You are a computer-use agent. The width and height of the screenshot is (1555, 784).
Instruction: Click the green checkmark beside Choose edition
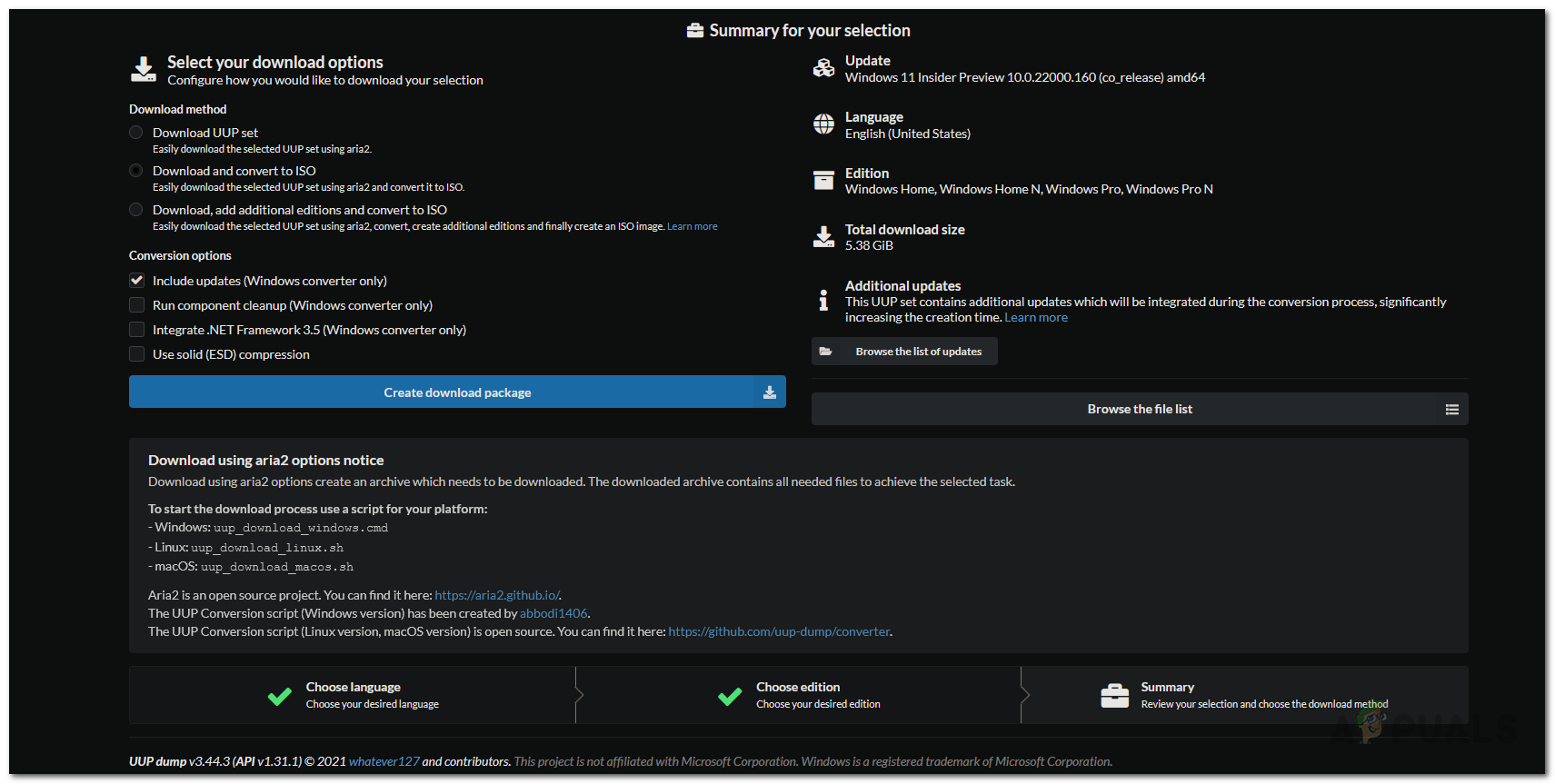[x=730, y=697]
